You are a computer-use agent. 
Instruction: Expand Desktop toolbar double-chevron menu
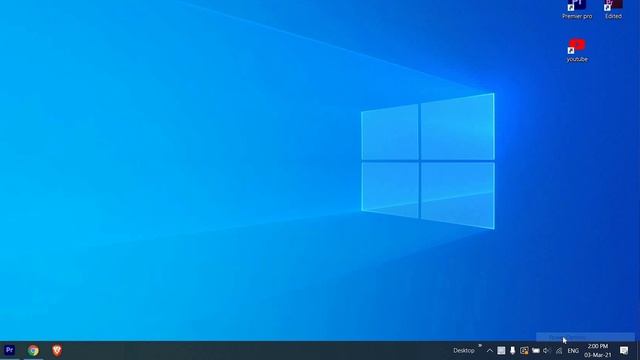(x=480, y=346)
